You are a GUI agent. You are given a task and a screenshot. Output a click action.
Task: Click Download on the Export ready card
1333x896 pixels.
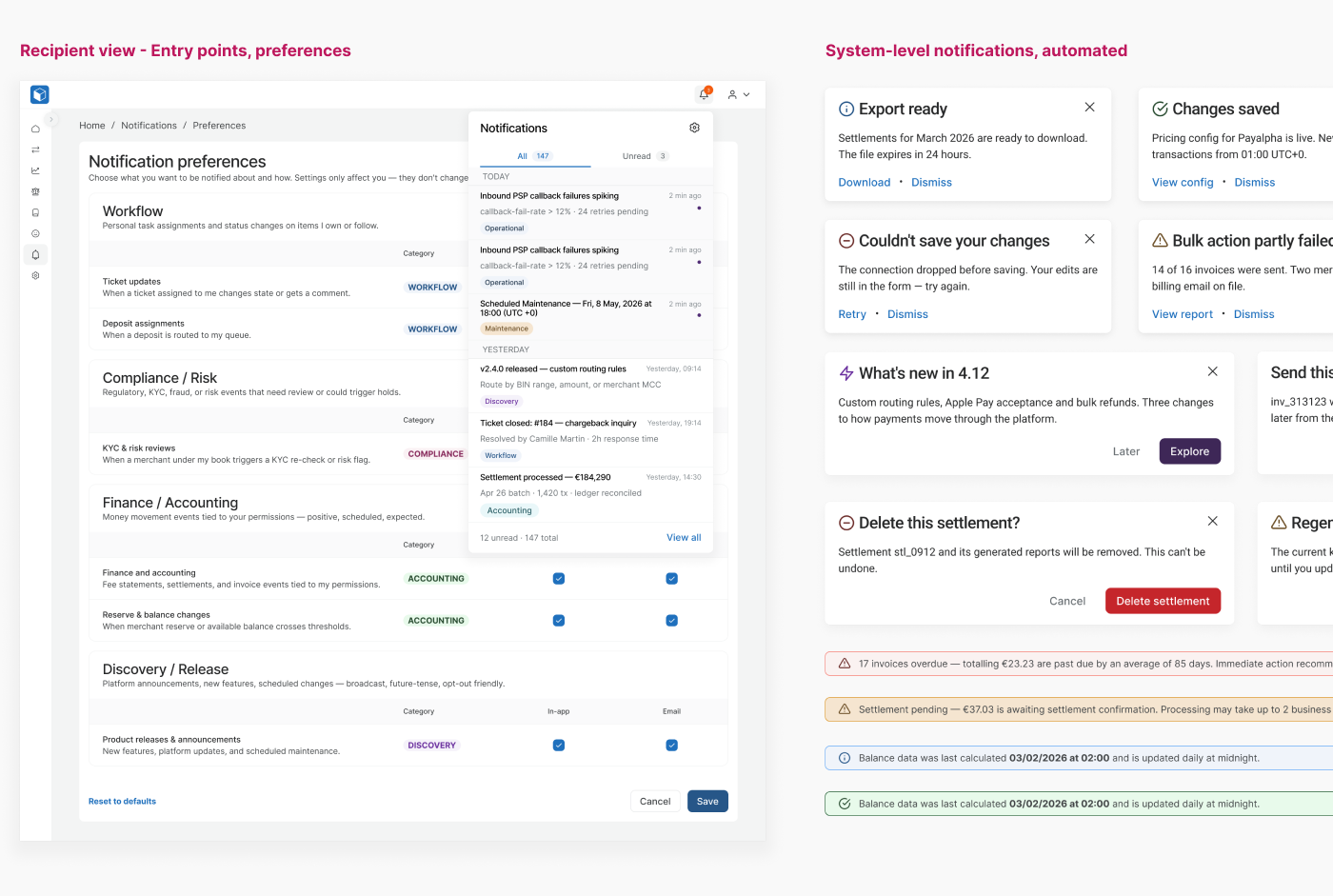click(865, 182)
